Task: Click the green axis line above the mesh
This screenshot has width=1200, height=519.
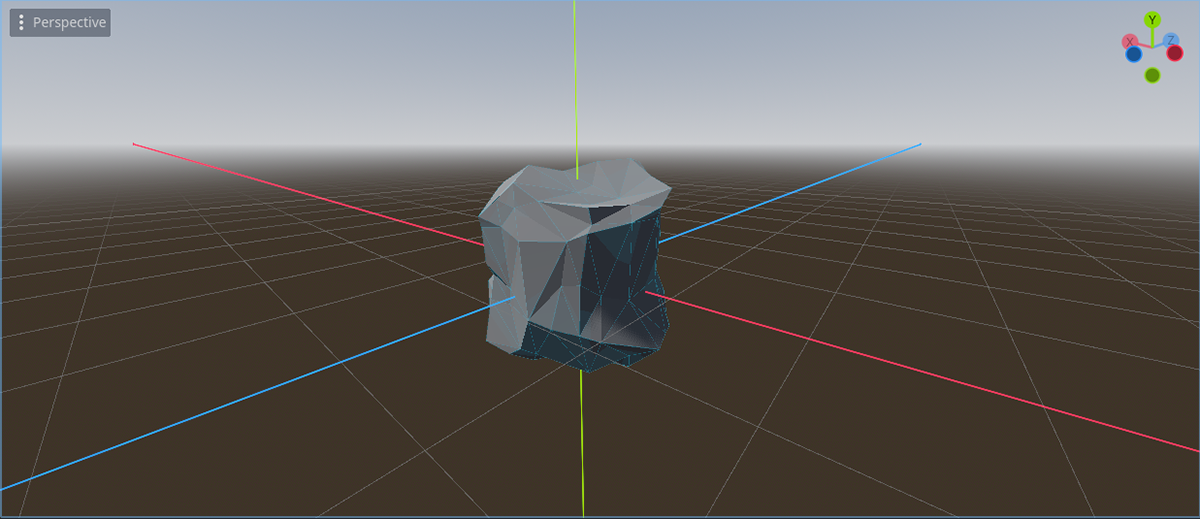Action: pyautogui.click(x=575, y=80)
